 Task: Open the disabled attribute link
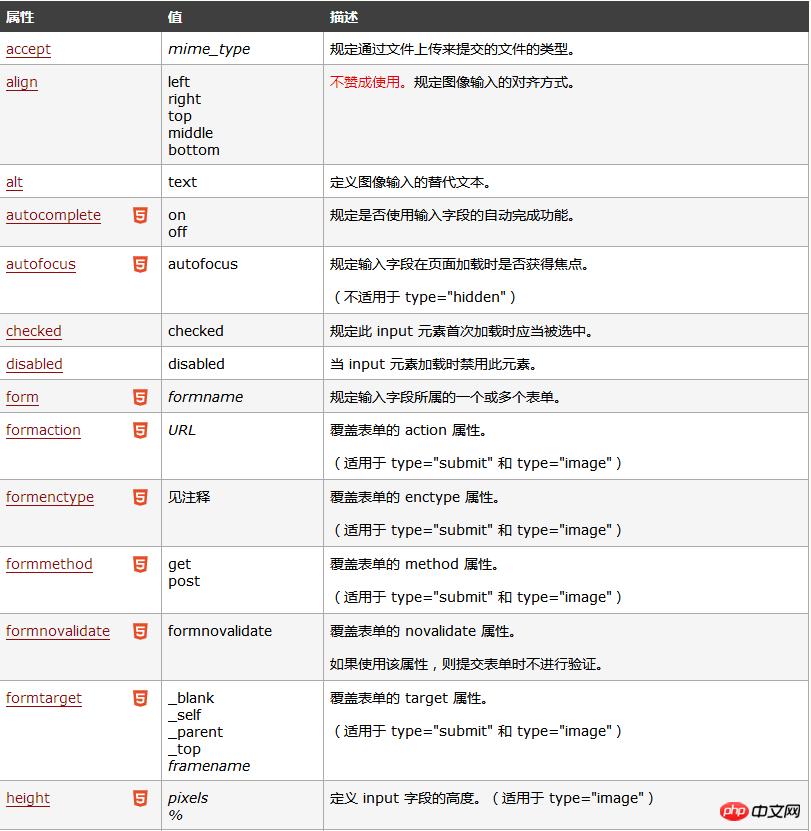point(34,364)
